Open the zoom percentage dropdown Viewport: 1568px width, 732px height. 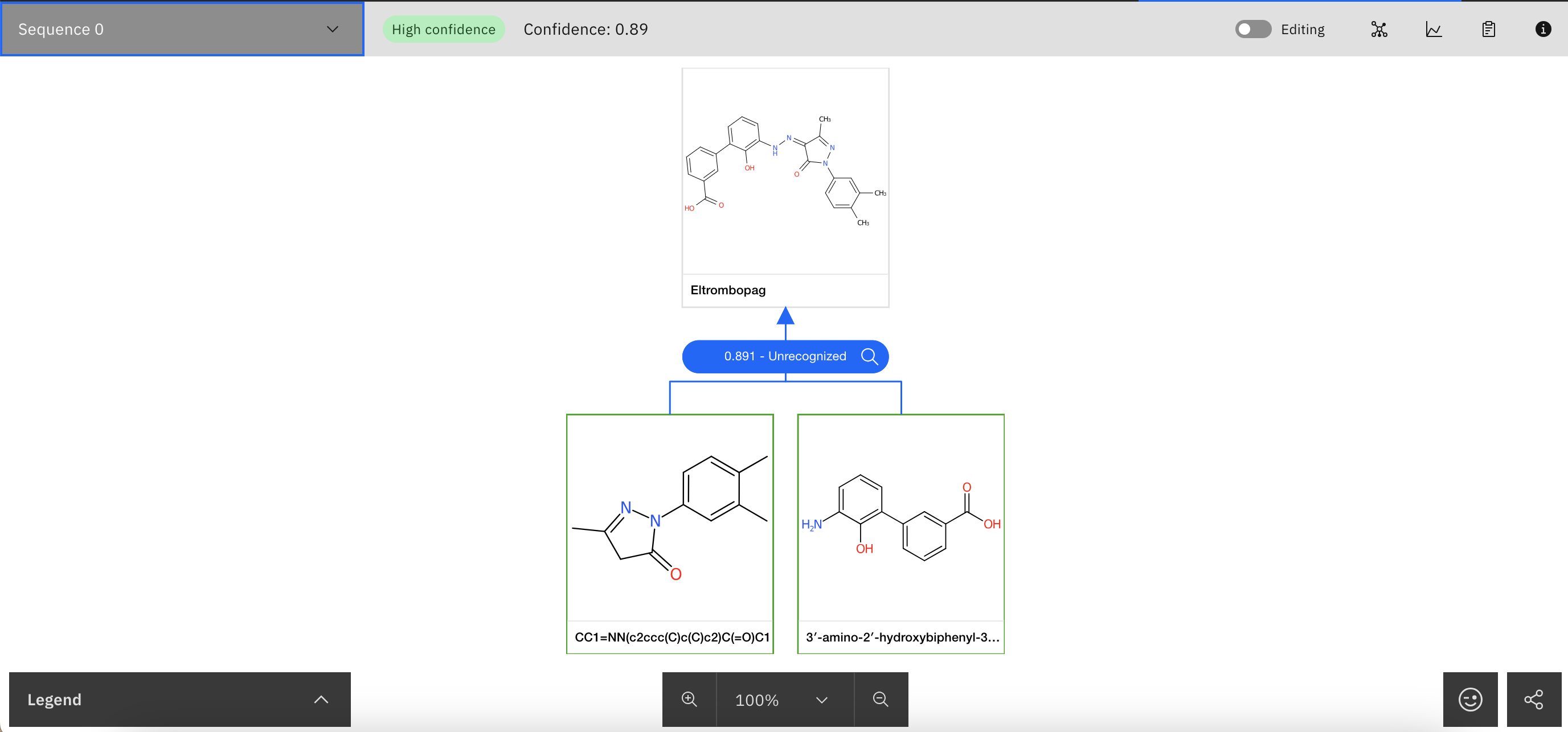coord(821,699)
